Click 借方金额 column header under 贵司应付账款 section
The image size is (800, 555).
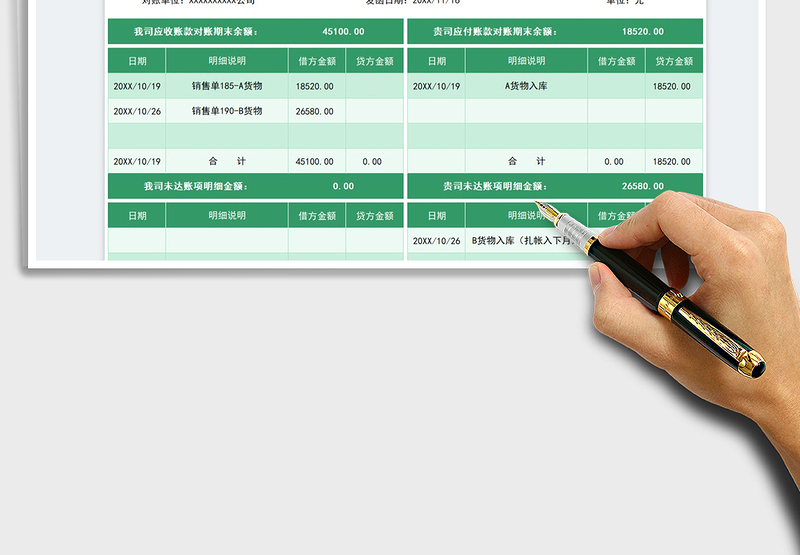[616, 61]
